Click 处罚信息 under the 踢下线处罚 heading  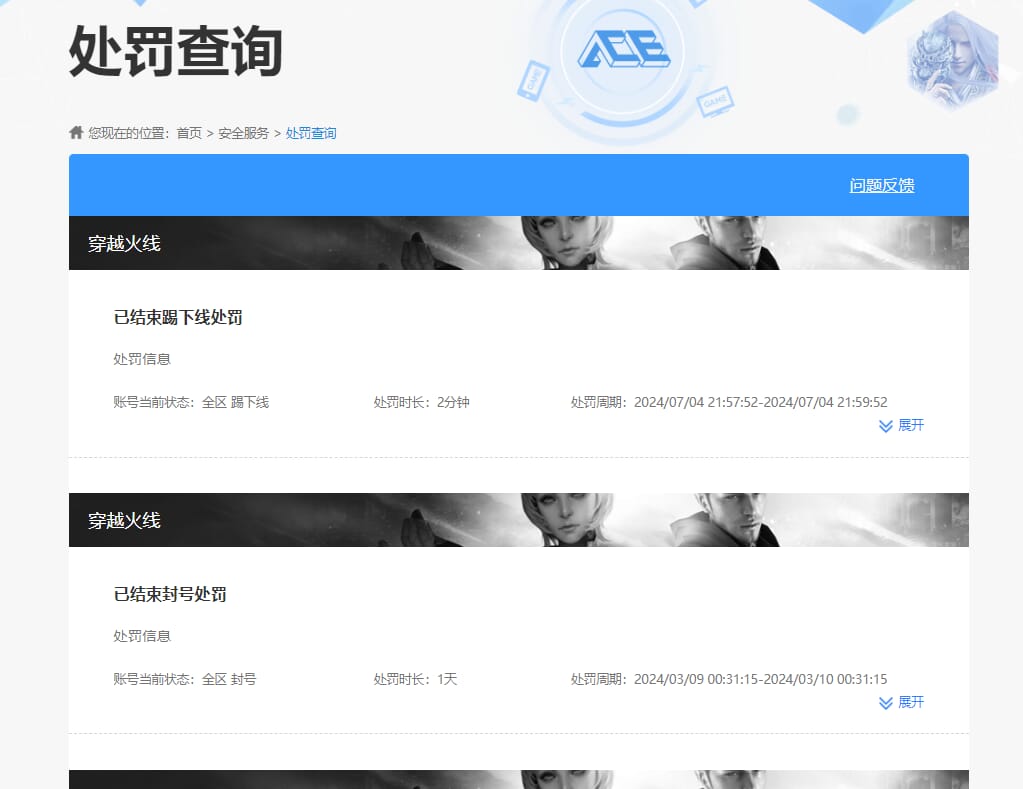142,359
